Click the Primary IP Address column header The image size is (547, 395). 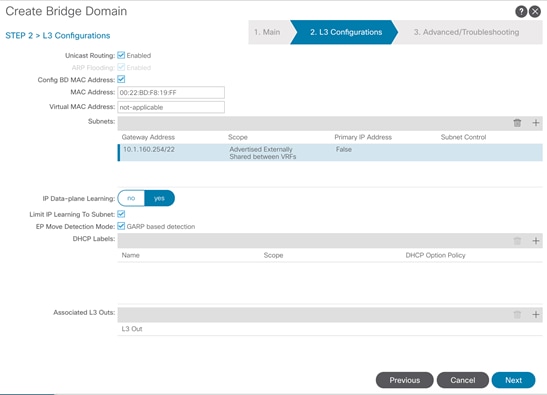click(363, 137)
